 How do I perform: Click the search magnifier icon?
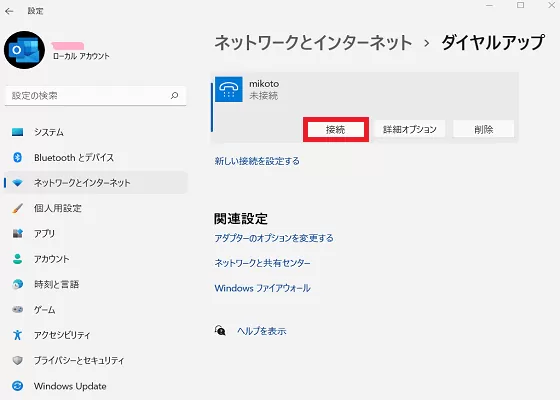(x=174, y=95)
